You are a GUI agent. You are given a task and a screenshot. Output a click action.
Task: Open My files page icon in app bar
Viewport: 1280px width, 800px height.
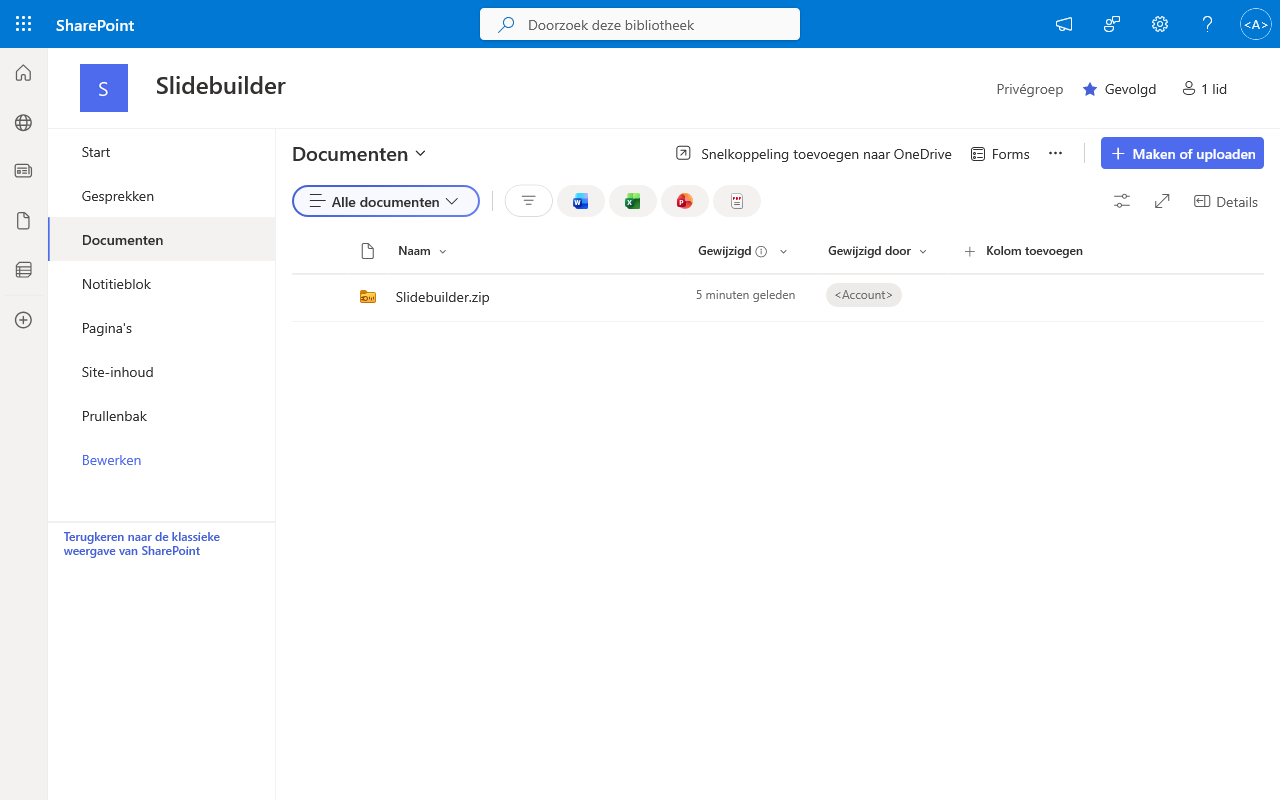[23, 221]
